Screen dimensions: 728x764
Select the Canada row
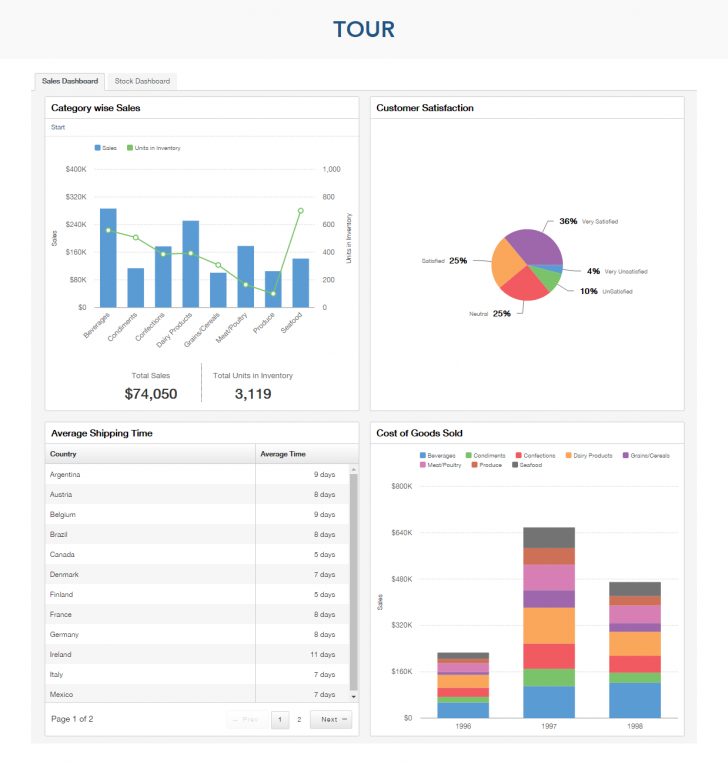click(x=197, y=554)
